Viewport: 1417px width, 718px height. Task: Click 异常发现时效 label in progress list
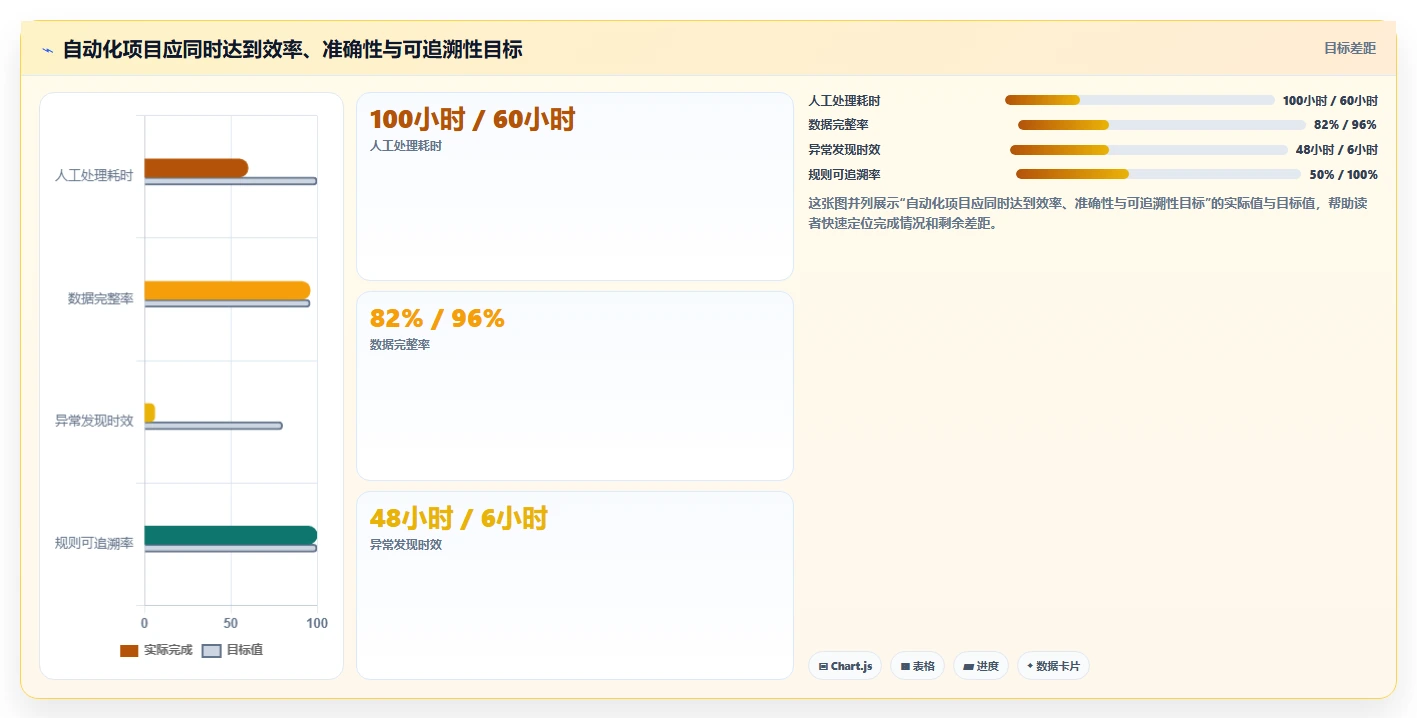[844, 150]
